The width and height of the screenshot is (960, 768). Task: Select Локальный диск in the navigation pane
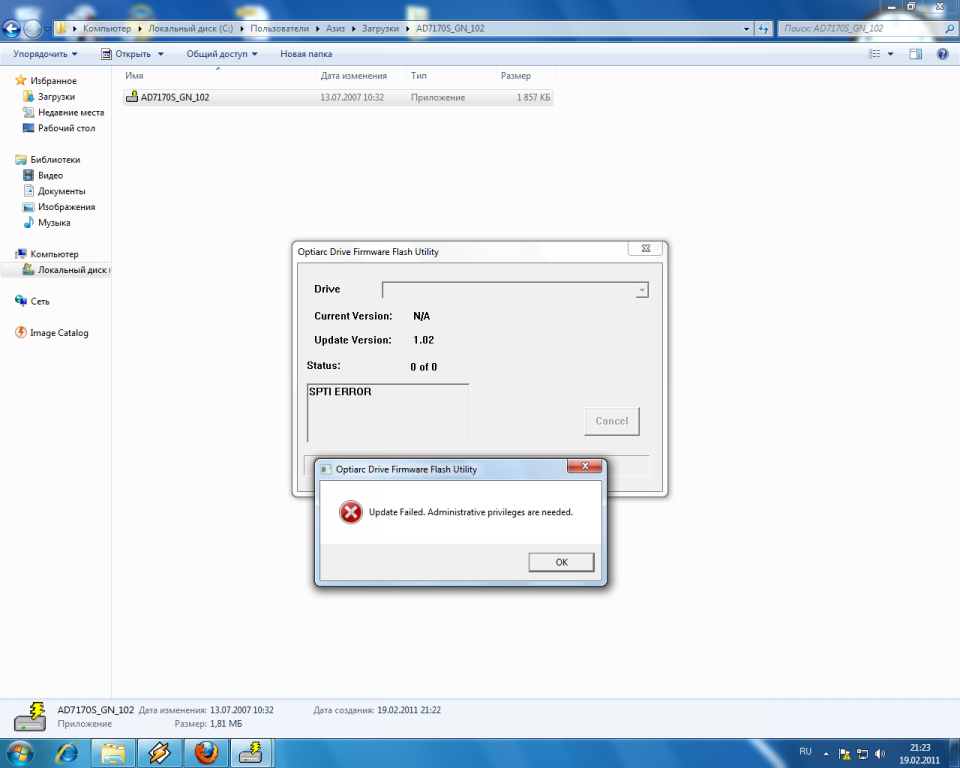(66, 270)
